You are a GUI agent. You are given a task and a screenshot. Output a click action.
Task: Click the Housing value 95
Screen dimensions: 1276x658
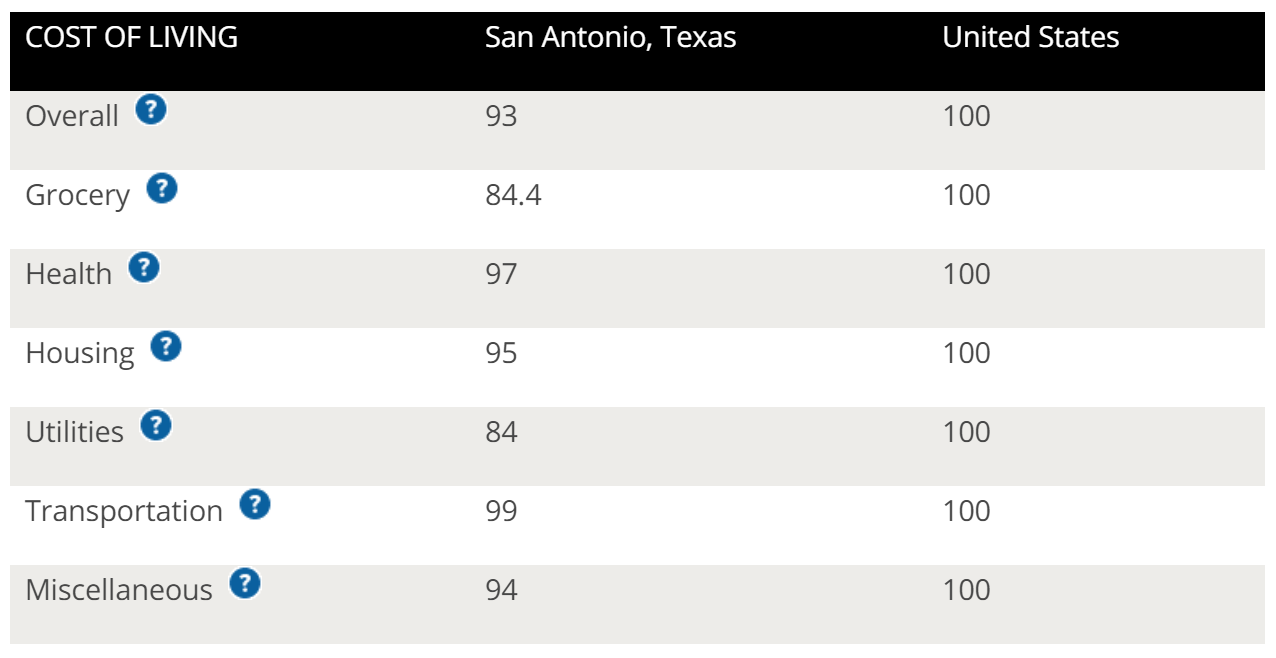[501, 353]
